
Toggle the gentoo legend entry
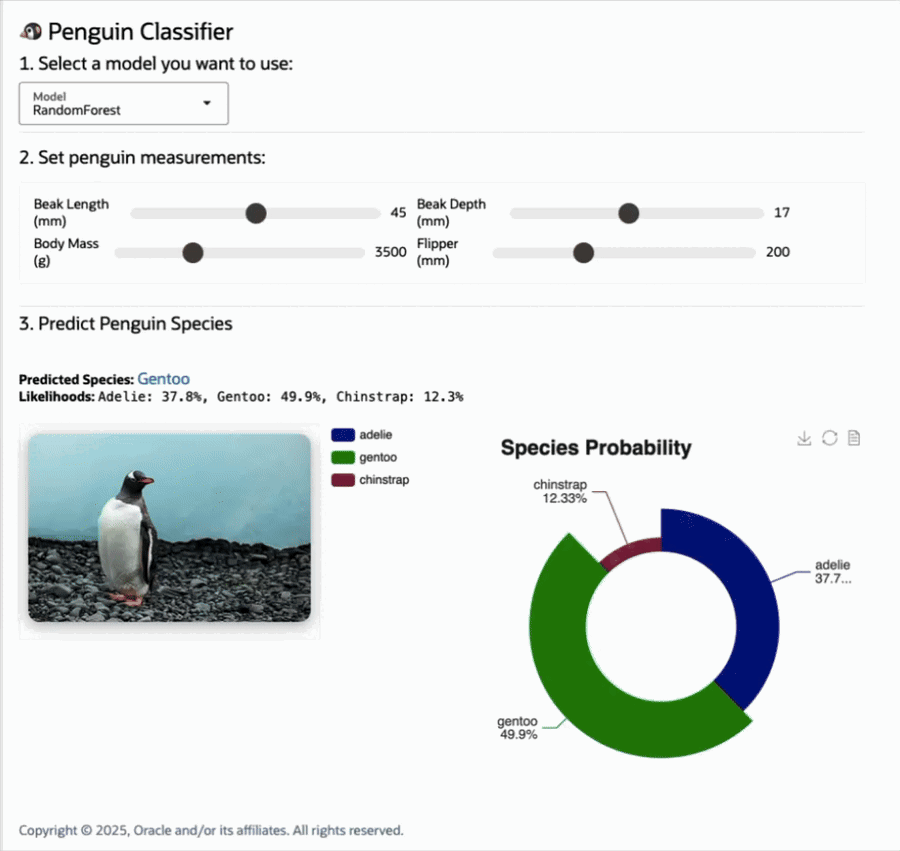[344, 457]
